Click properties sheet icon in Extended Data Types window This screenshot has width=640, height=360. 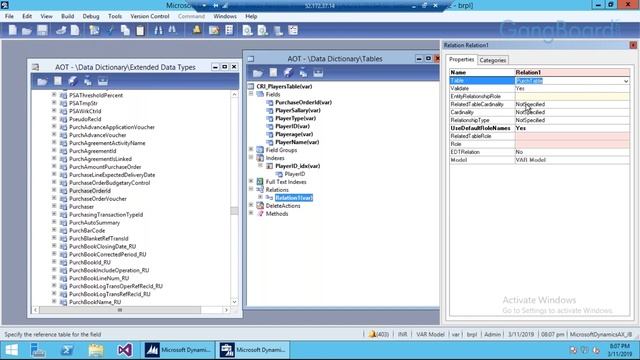tap(58, 81)
